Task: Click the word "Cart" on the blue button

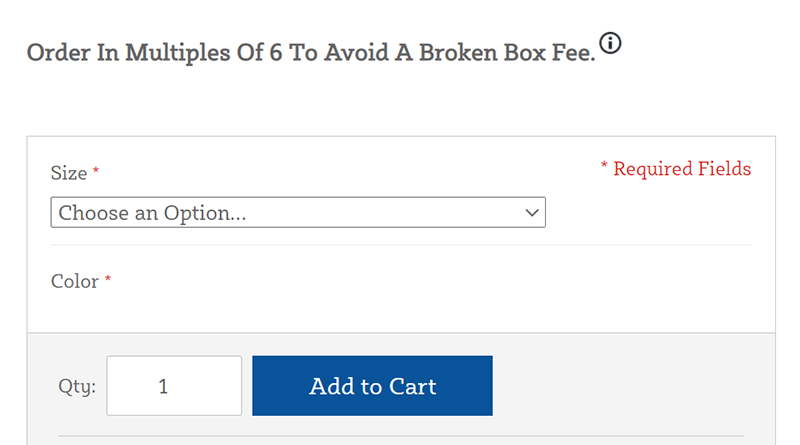Action: pos(412,386)
